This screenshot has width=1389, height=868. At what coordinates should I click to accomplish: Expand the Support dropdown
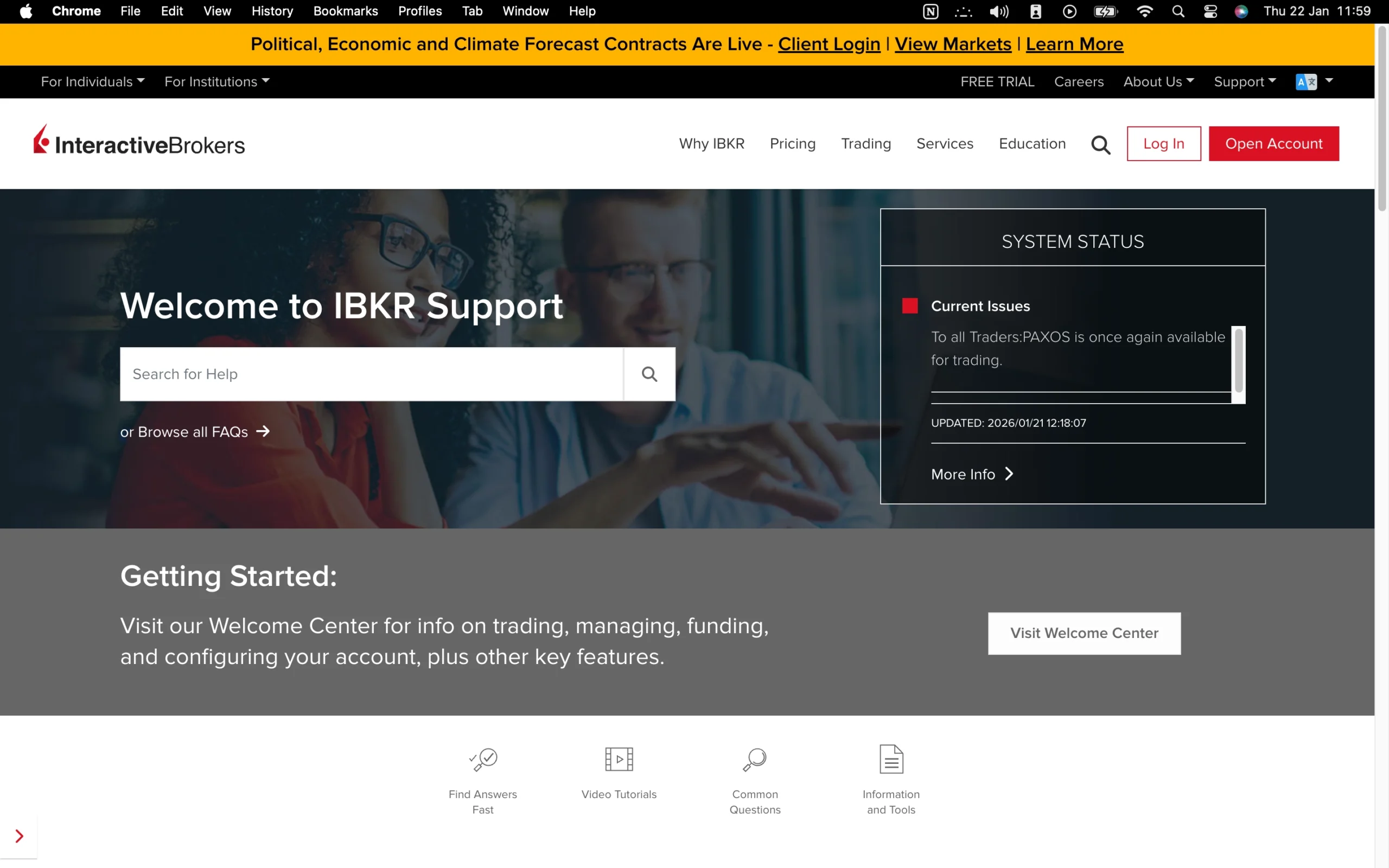point(1244,81)
